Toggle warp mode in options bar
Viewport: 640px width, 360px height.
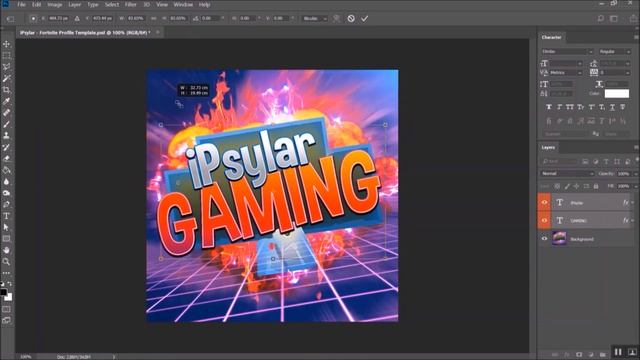tap(336, 18)
